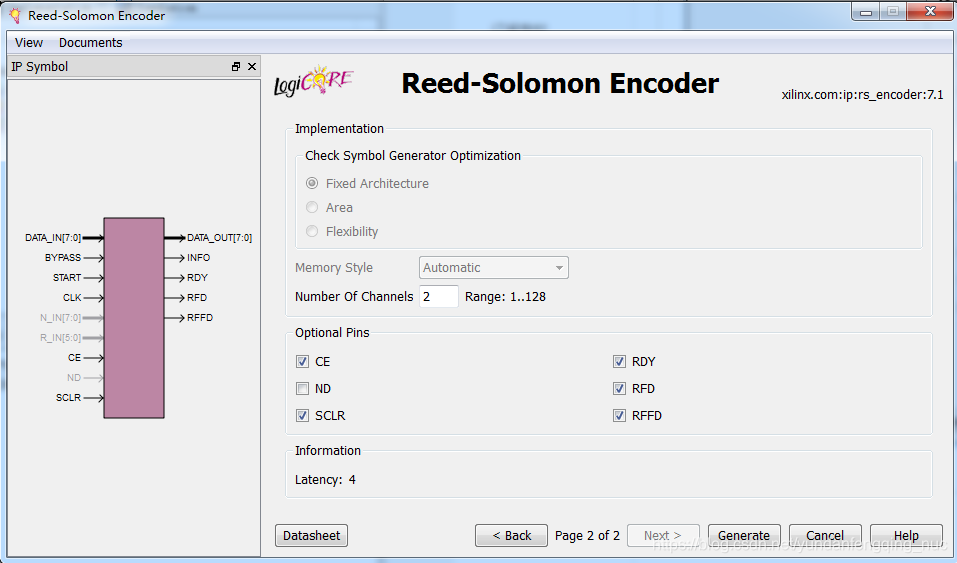This screenshot has height=563, width=957.
Task: Cancel the encoder configuration
Action: [825, 536]
